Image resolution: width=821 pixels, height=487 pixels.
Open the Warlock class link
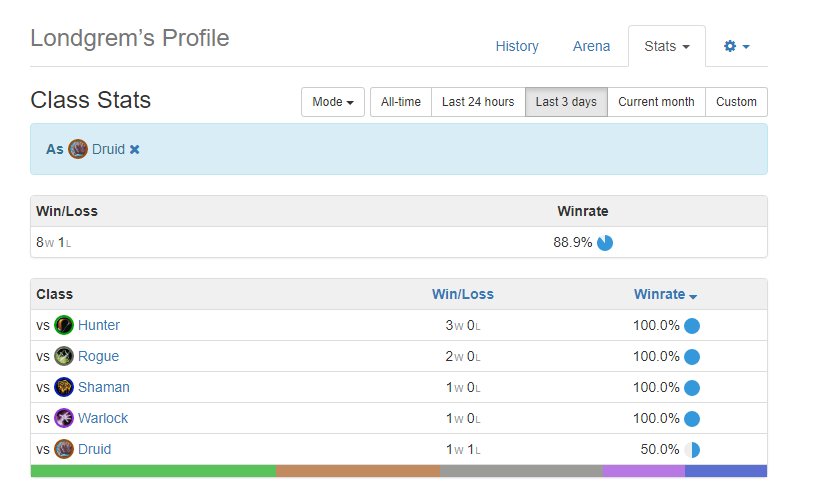click(103, 418)
